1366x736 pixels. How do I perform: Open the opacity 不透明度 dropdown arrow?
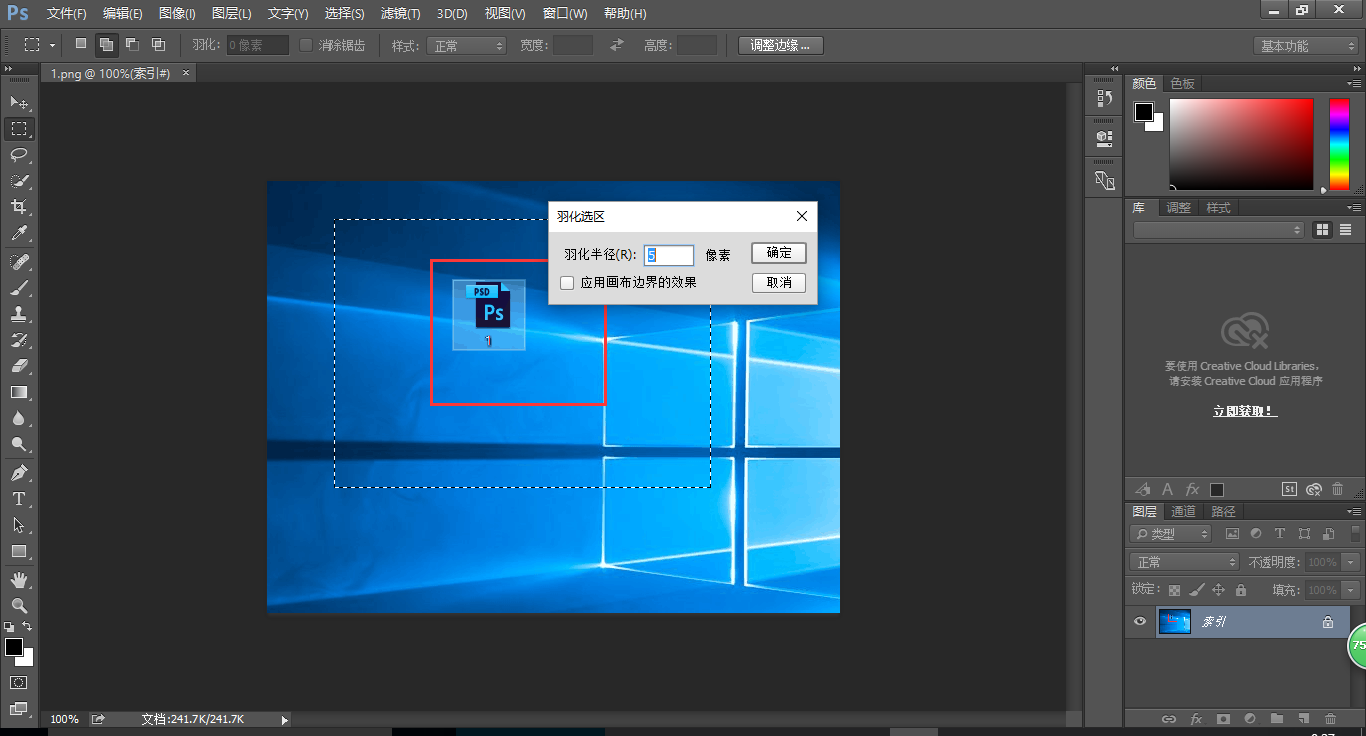tap(1352, 562)
